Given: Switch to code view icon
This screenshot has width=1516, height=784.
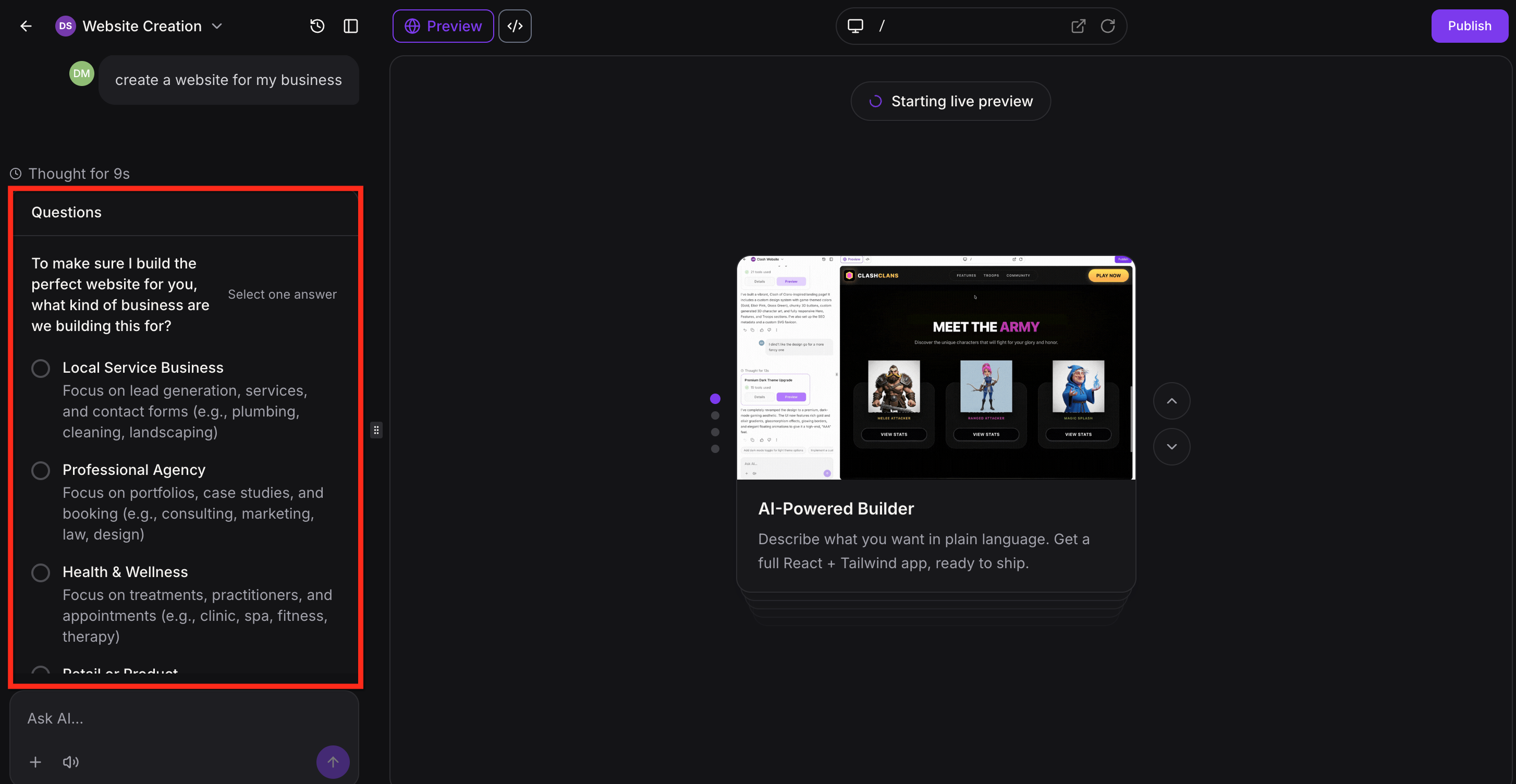Looking at the screenshot, I should coord(515,26).
